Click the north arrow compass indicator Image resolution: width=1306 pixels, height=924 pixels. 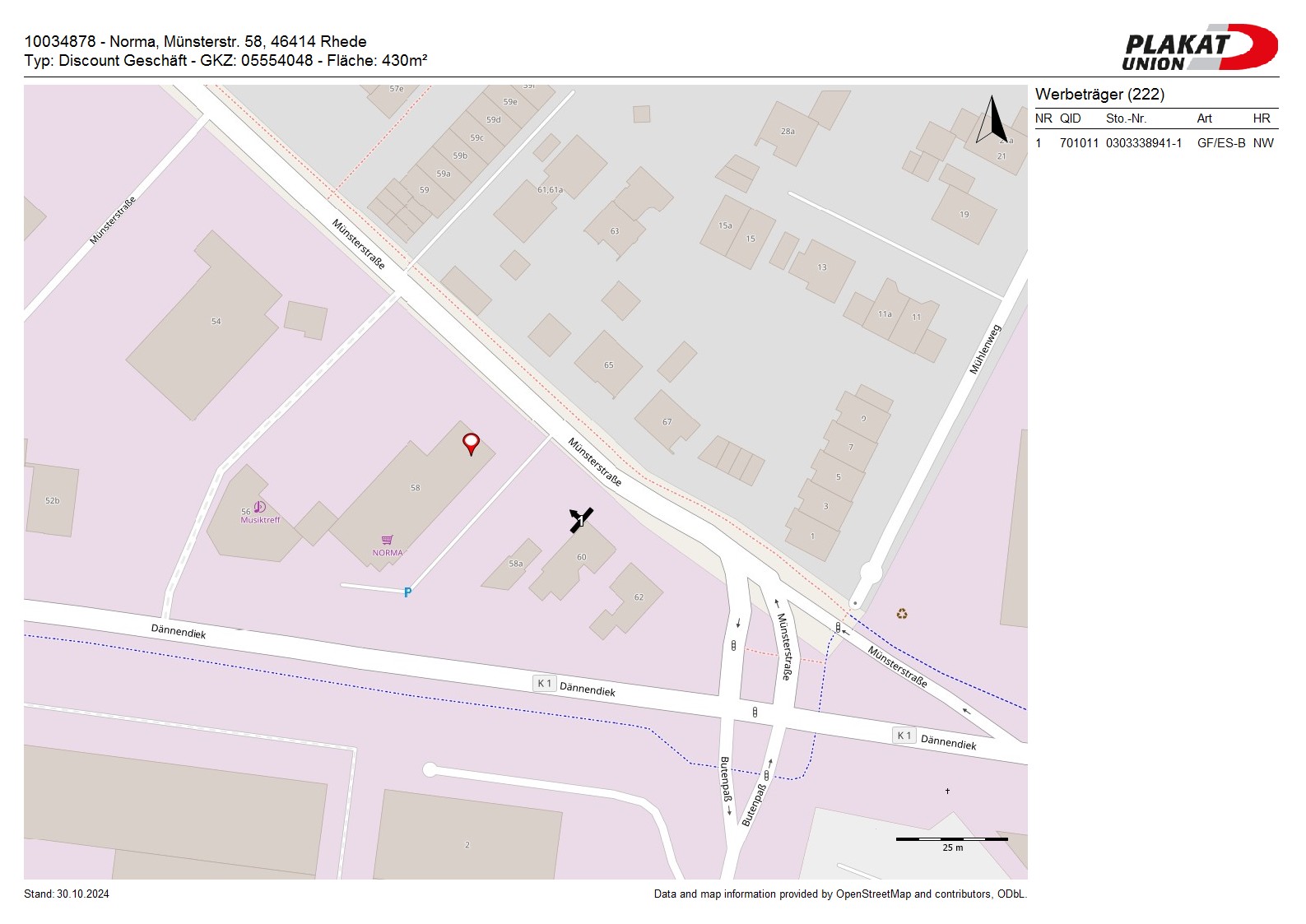992,120
